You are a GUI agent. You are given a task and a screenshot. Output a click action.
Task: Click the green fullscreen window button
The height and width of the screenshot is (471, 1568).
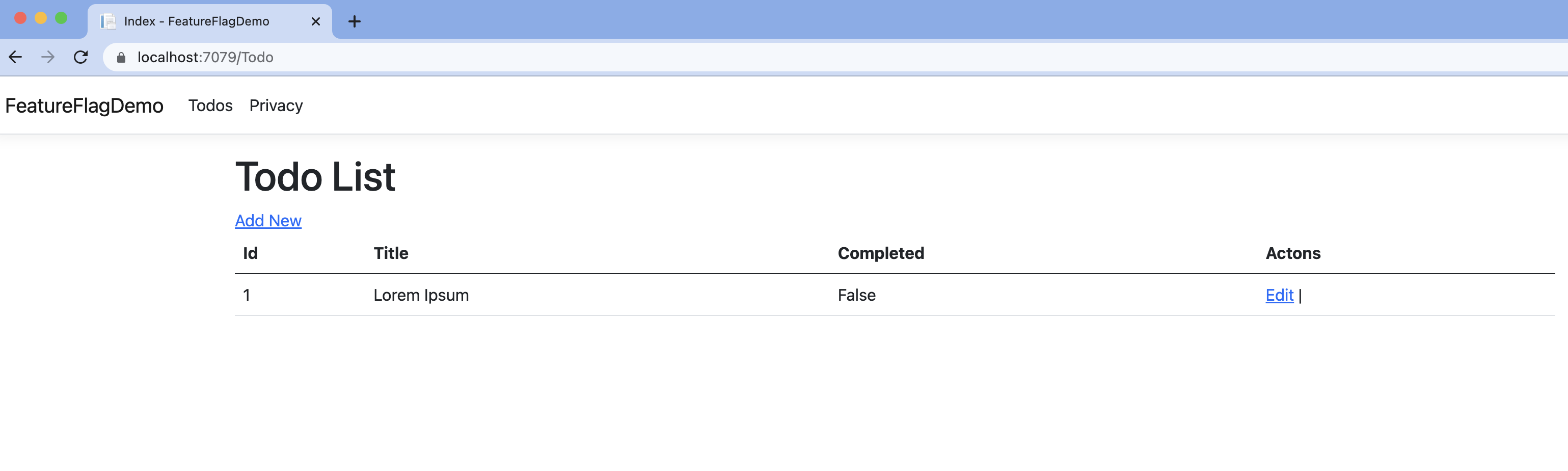tap(61, 18)
